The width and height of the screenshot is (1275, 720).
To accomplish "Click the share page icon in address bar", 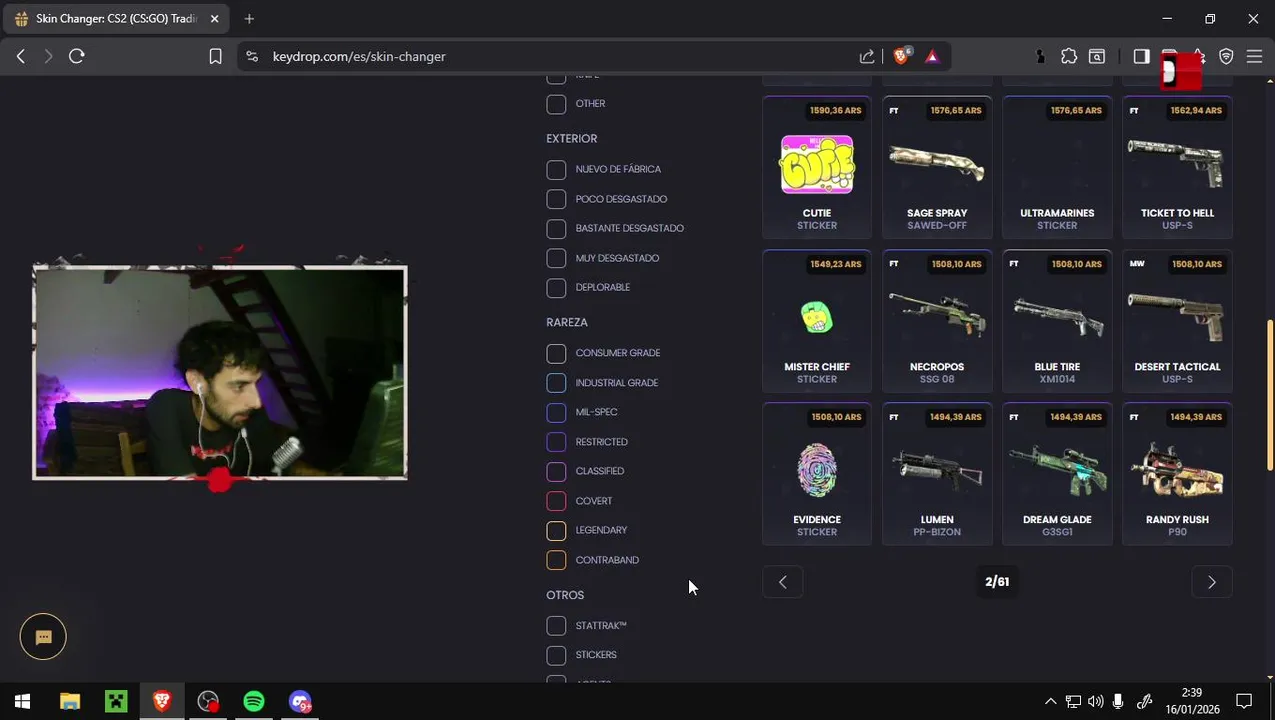I will [867, 57].
